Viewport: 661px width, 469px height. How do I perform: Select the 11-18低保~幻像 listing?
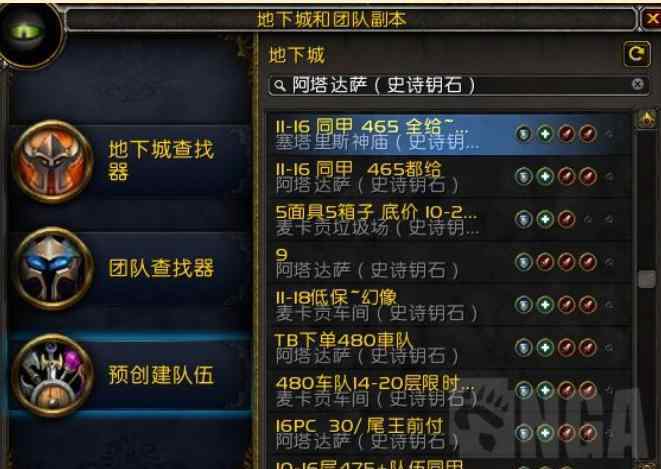tap(450, 305)
